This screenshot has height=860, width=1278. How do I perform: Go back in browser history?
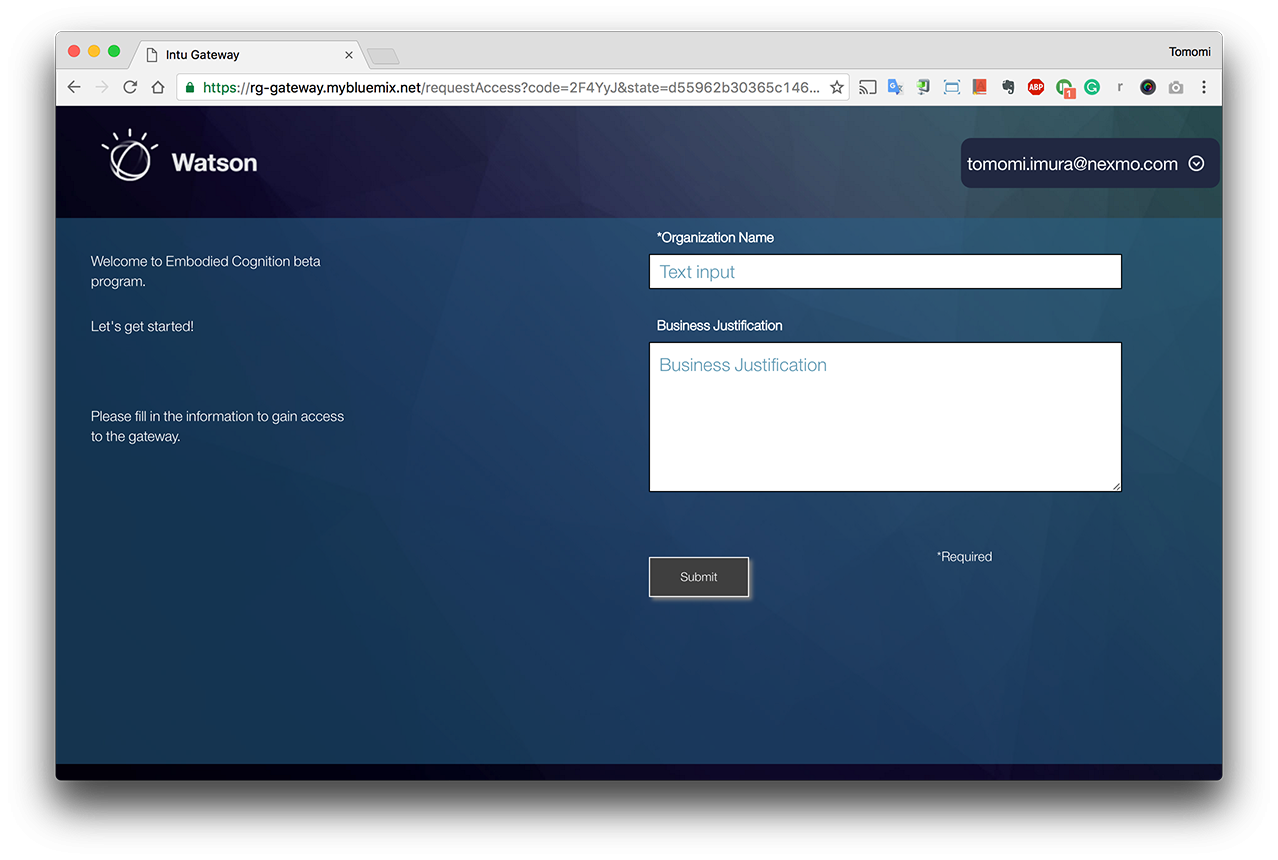[x=74, y=87]
